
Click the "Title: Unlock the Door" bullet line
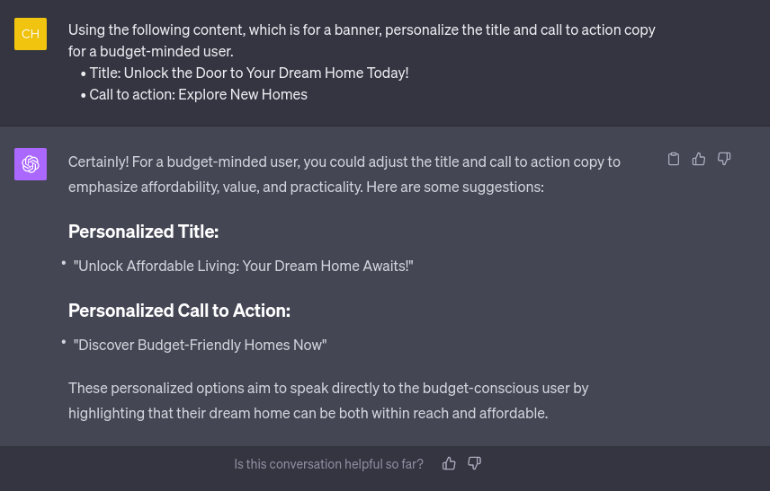coord(249,73)
